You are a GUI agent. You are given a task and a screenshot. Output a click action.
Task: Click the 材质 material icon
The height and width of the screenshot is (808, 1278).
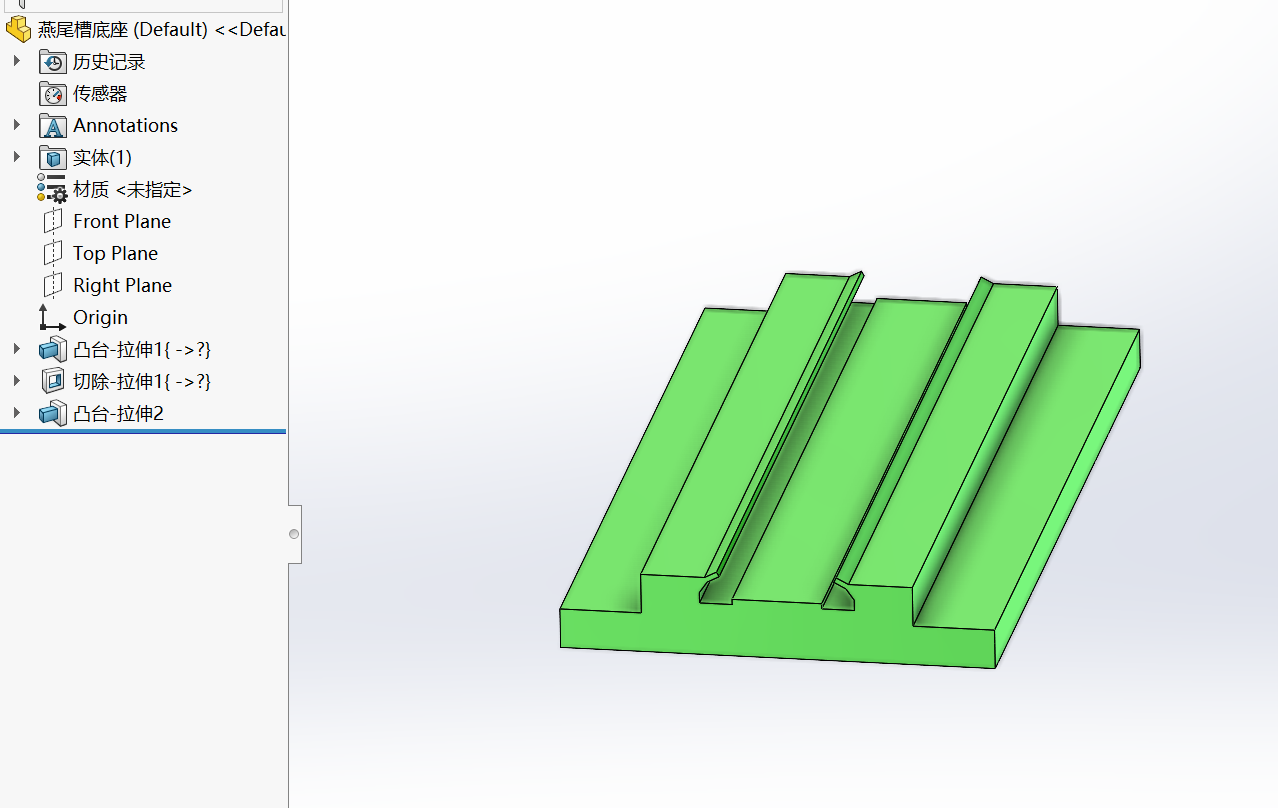point(52,189)
